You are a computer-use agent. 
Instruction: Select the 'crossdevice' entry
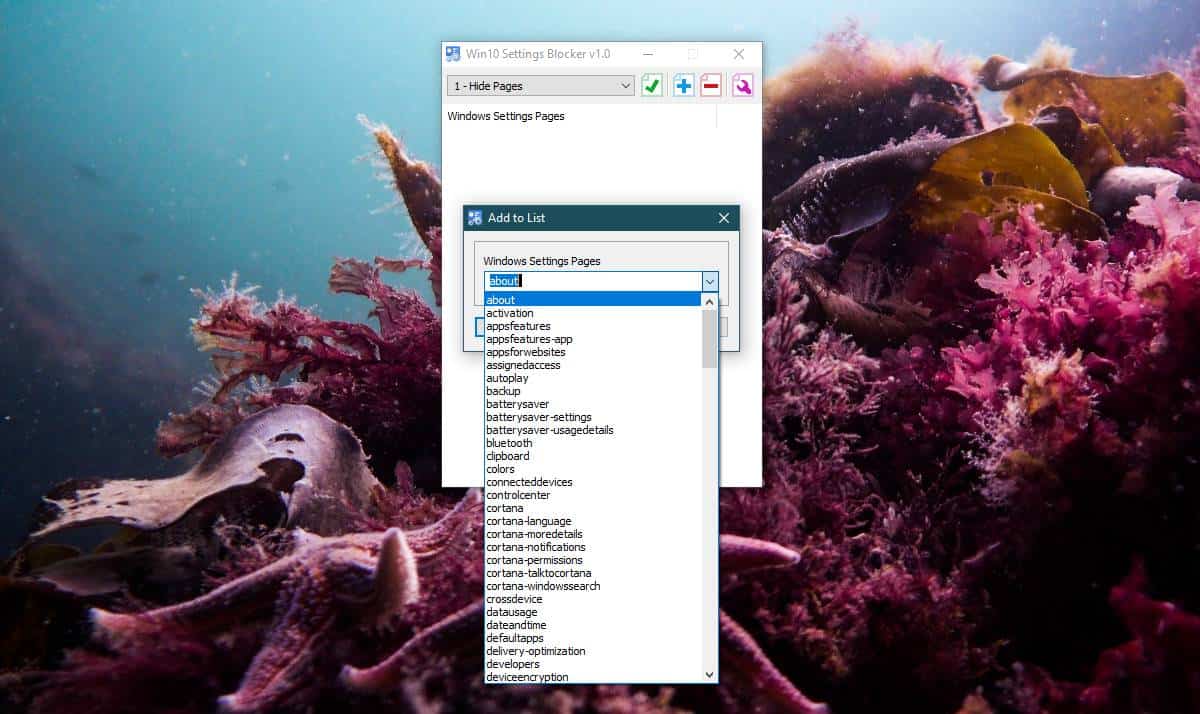click(593, 599)
